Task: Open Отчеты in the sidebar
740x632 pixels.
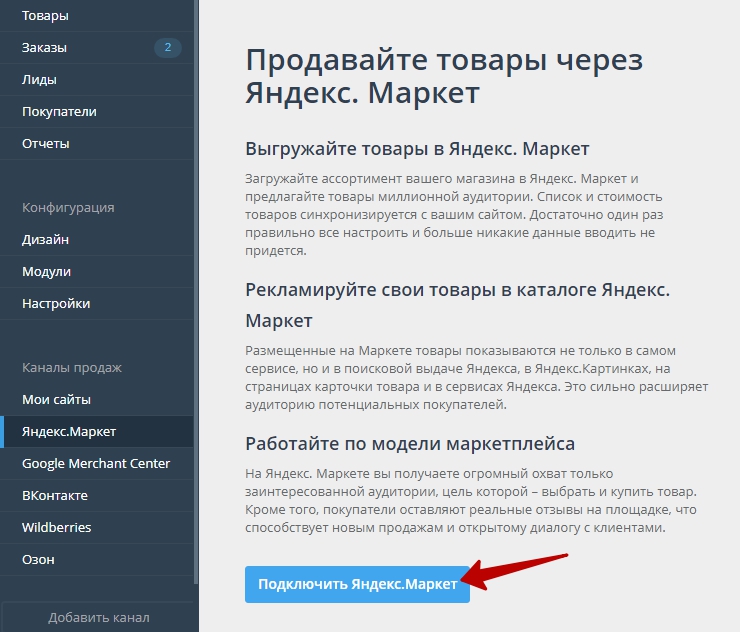Action: tap(96, 143)
